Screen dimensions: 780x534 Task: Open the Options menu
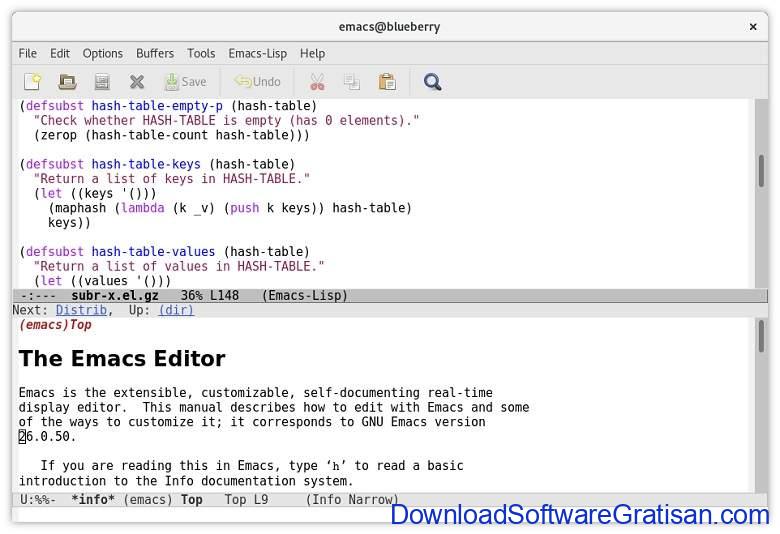click(102, 53)
